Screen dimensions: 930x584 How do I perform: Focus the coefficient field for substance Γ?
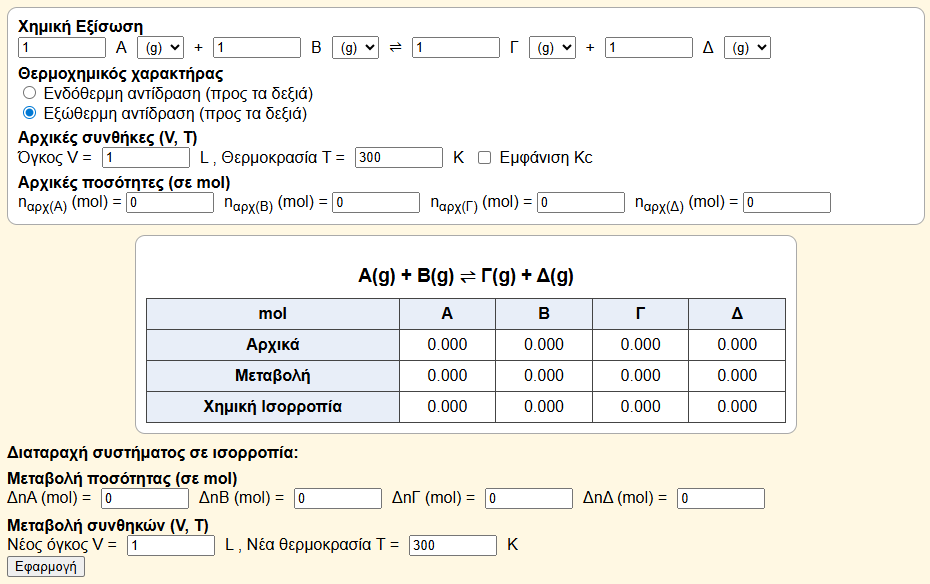pos(456,47)
